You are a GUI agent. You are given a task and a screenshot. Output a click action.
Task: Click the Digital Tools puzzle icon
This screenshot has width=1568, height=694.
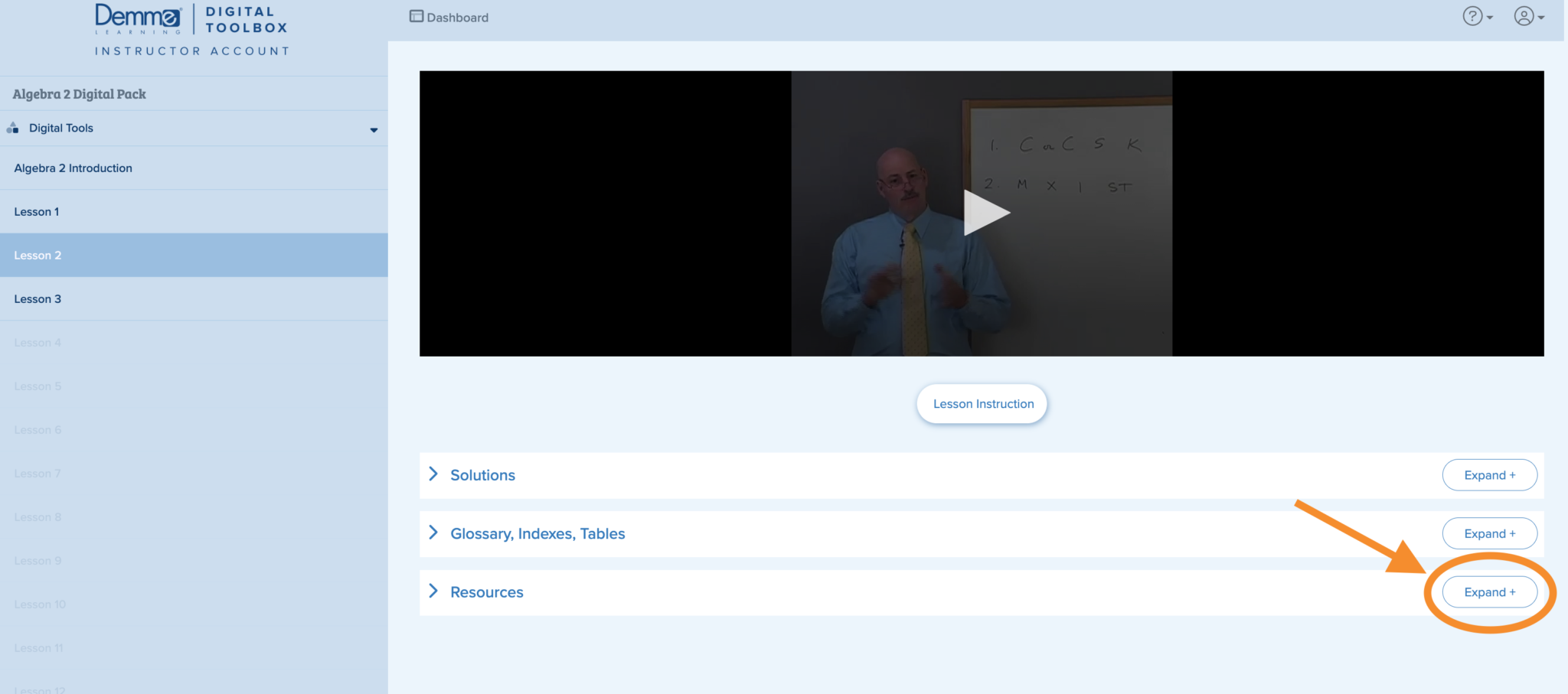point(13,128)
